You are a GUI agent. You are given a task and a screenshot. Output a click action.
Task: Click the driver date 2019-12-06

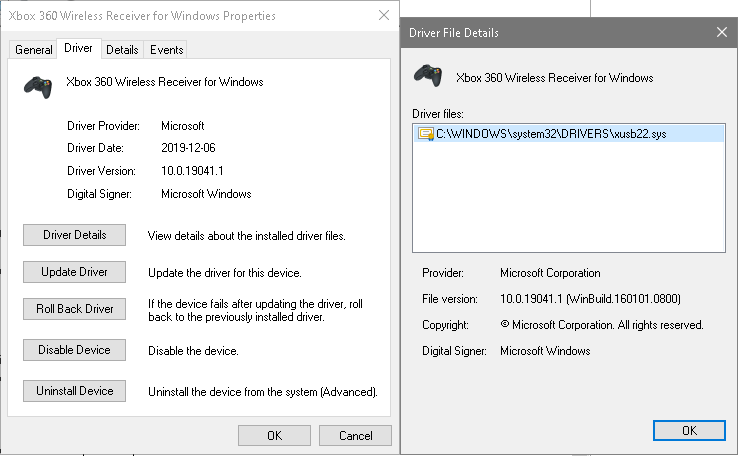(188, 148)
